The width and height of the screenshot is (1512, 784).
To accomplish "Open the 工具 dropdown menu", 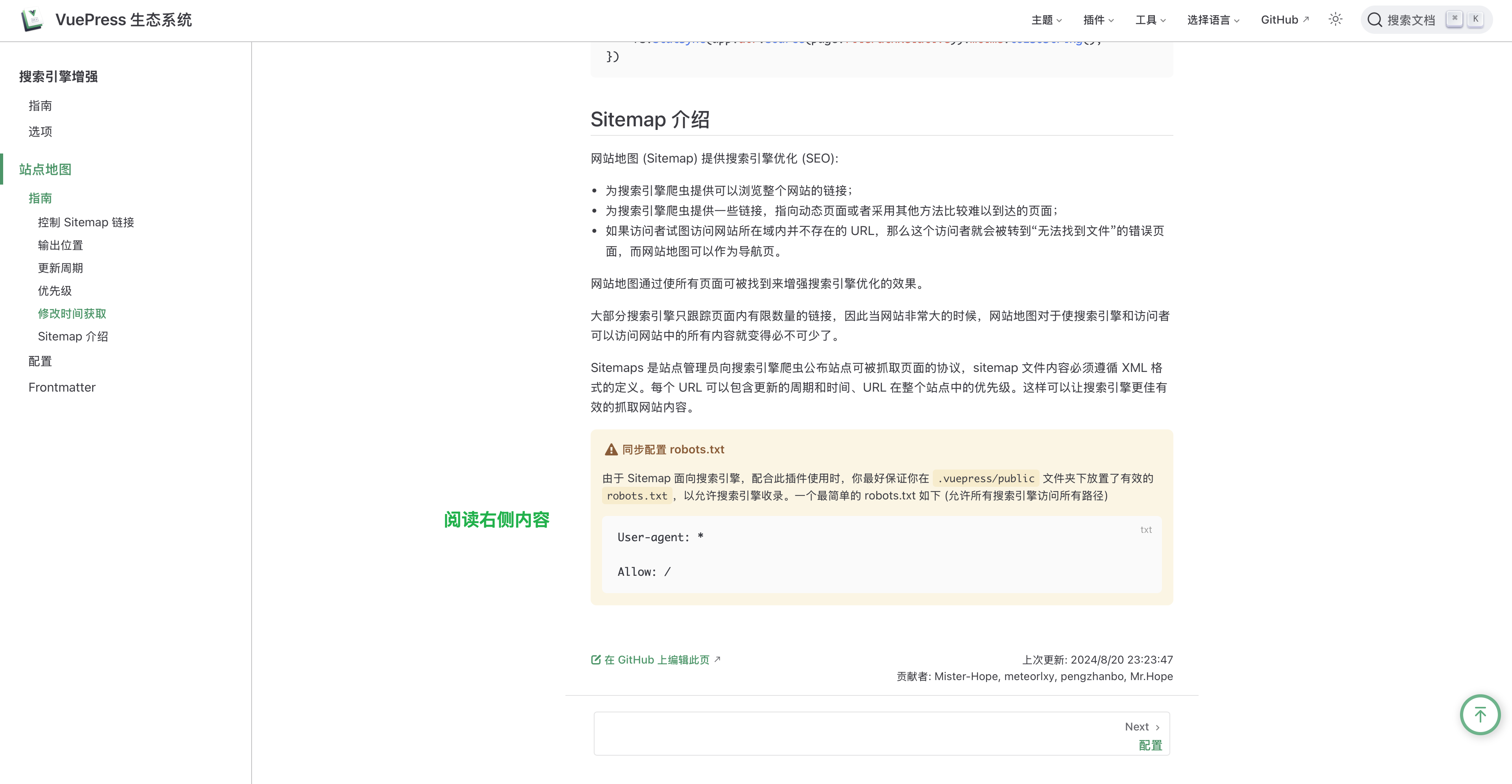I will tap(1150, 20).
